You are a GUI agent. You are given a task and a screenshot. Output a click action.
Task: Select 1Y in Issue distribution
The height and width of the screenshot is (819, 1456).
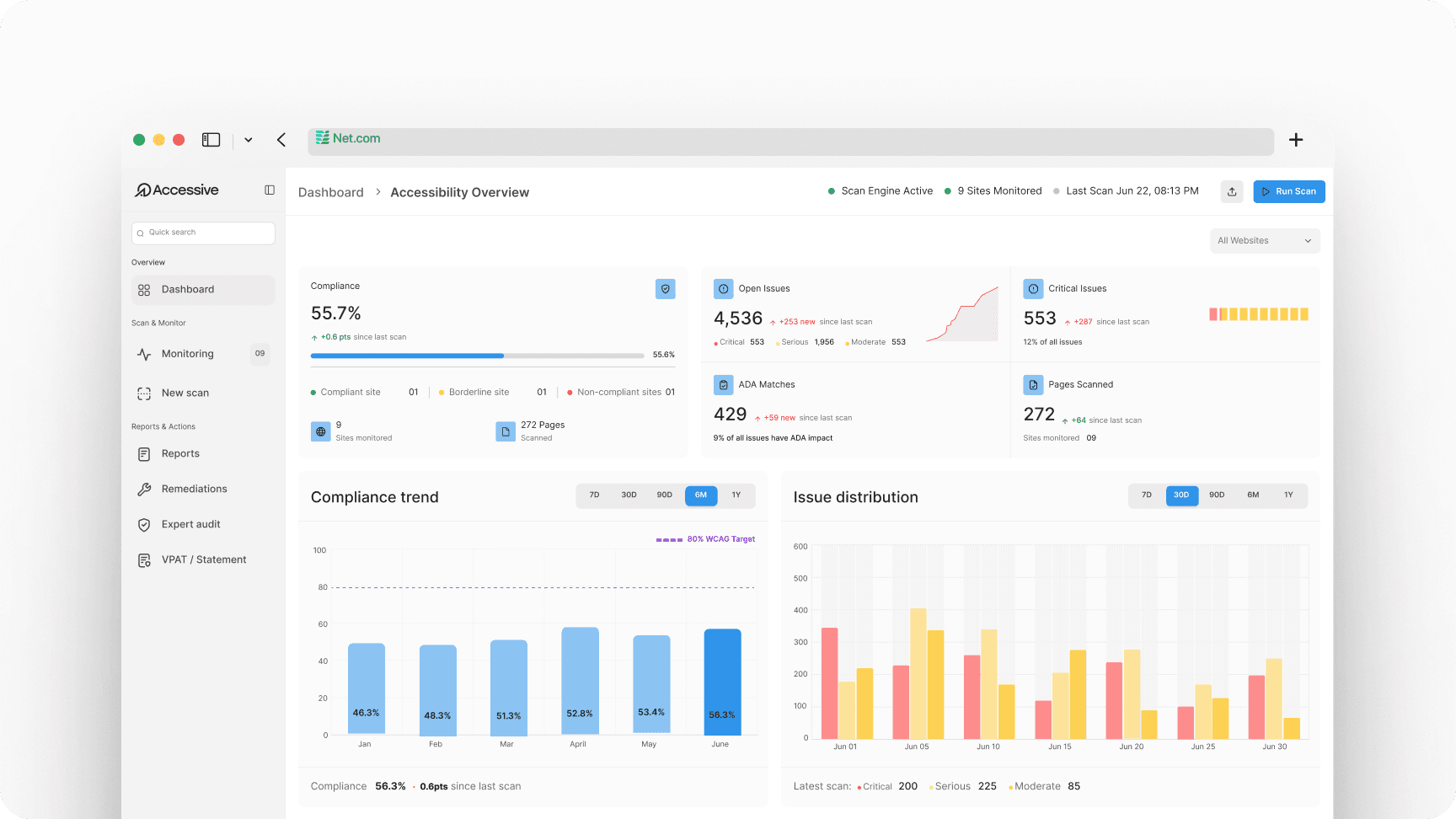pos(1289,495)
